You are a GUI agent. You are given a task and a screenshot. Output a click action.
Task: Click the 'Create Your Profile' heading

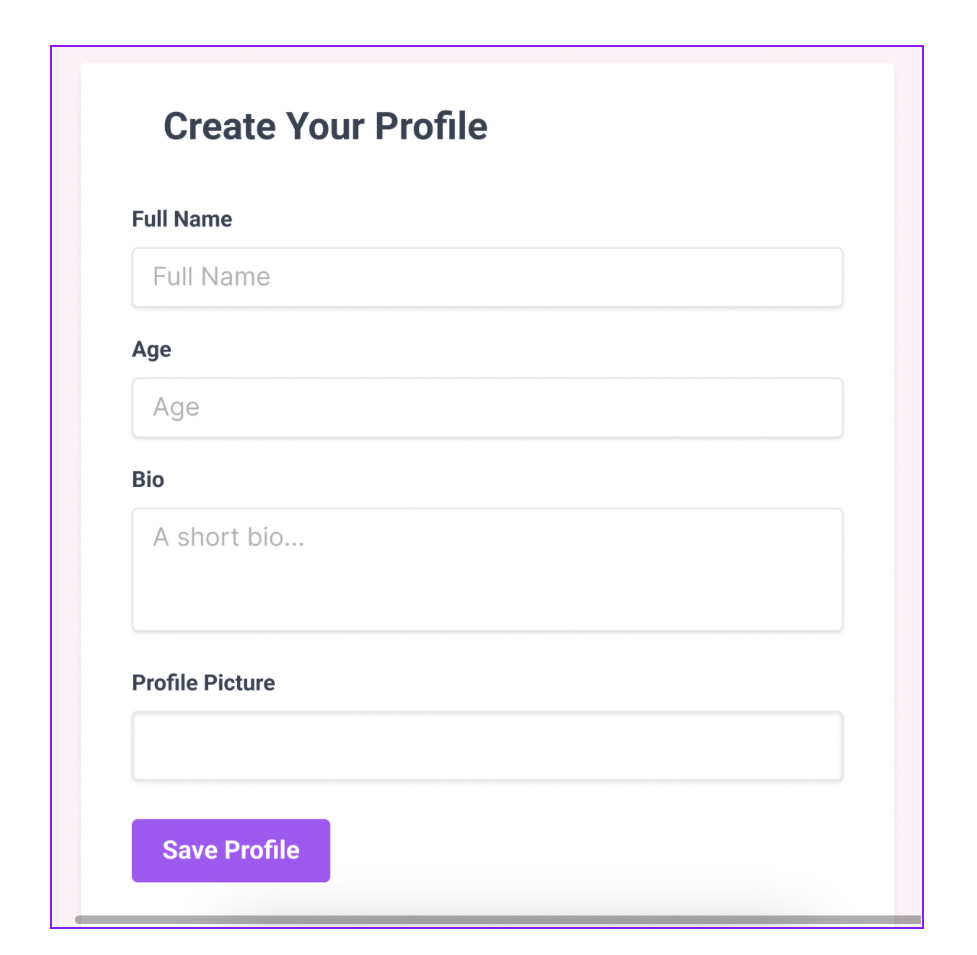(x=326, y=126)
